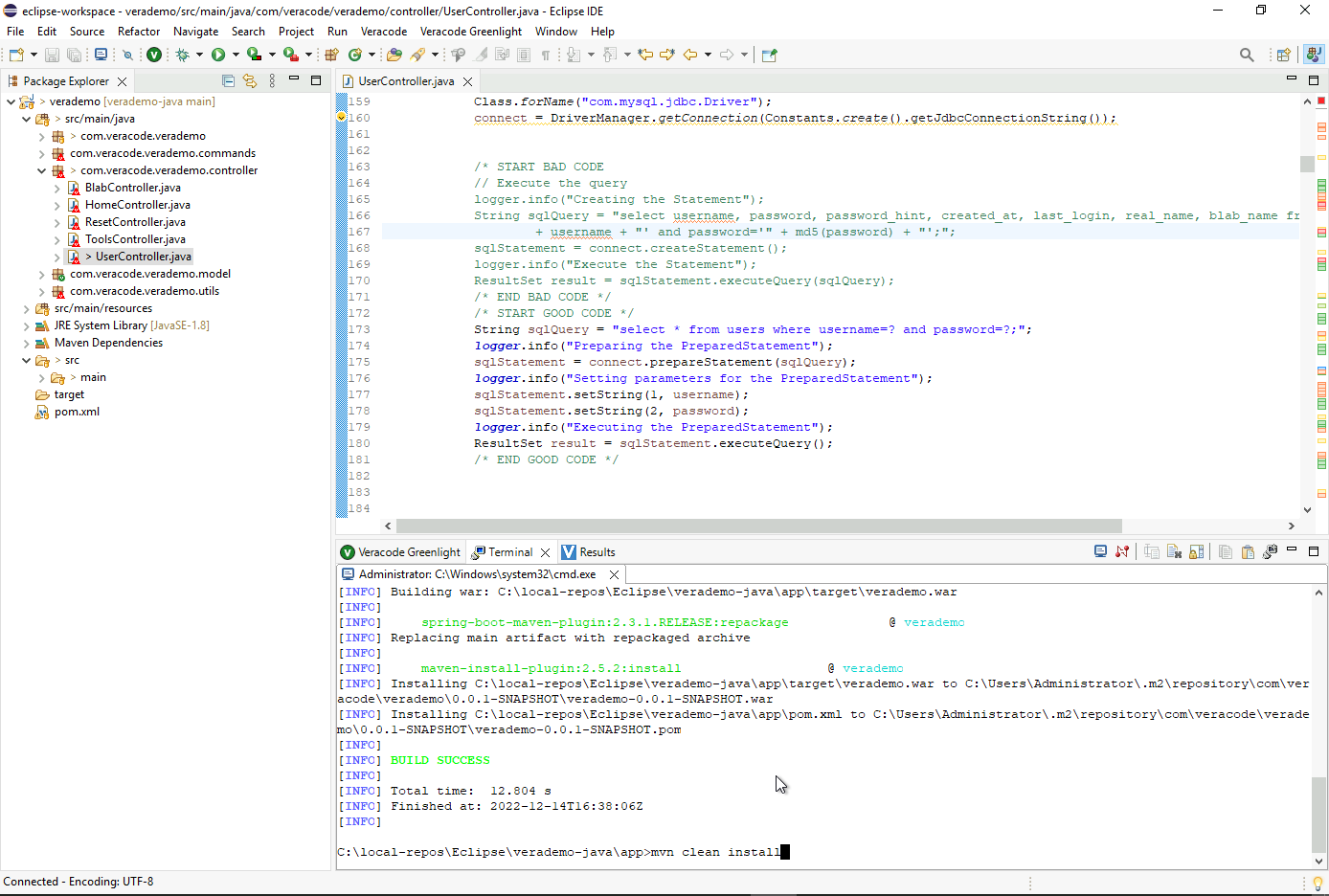Click the magnifier Quick Access search icon
Screen dimensions: 1329x896
pos(1247,55)
